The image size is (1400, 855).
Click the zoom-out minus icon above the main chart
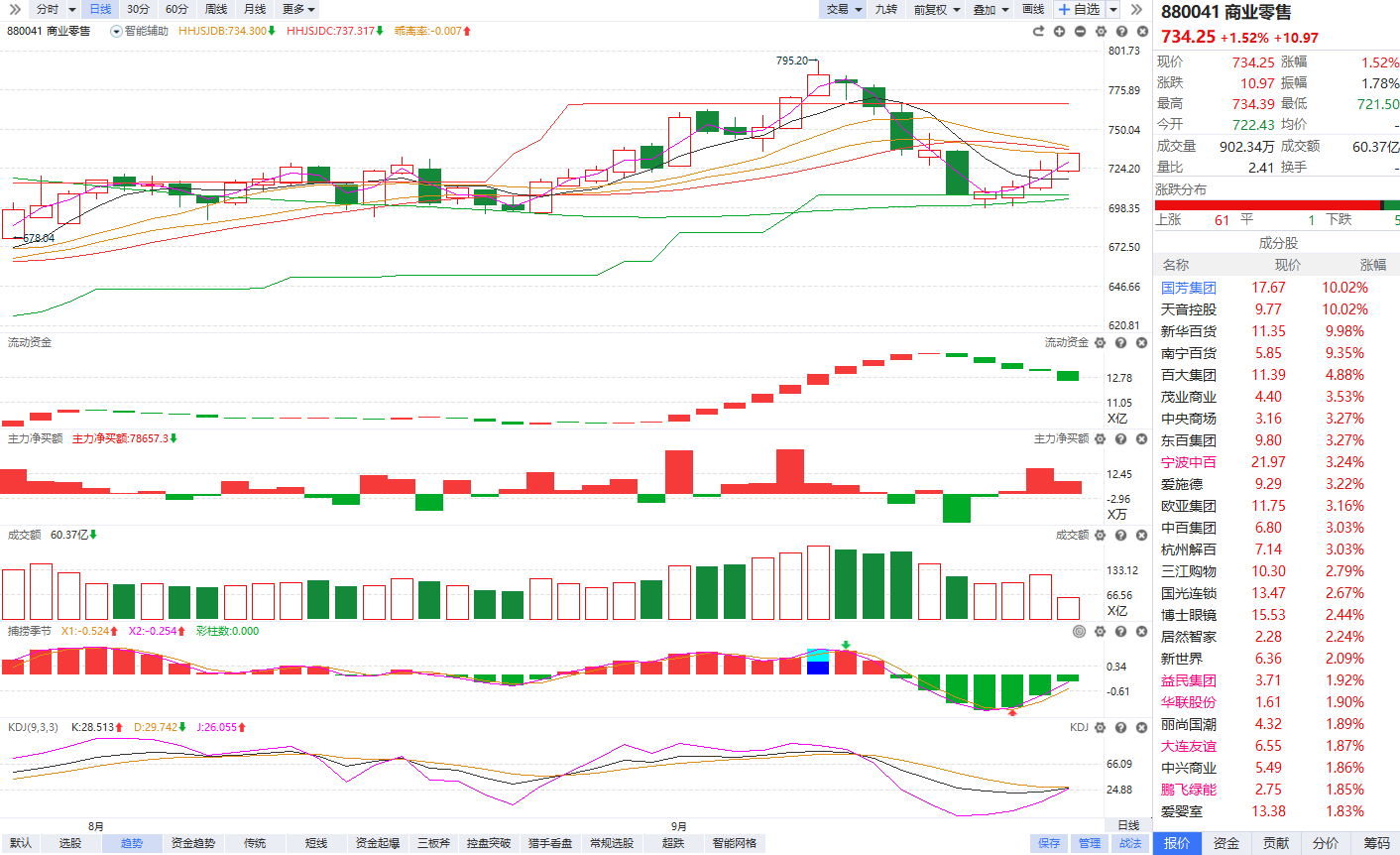pos(1080,32)
